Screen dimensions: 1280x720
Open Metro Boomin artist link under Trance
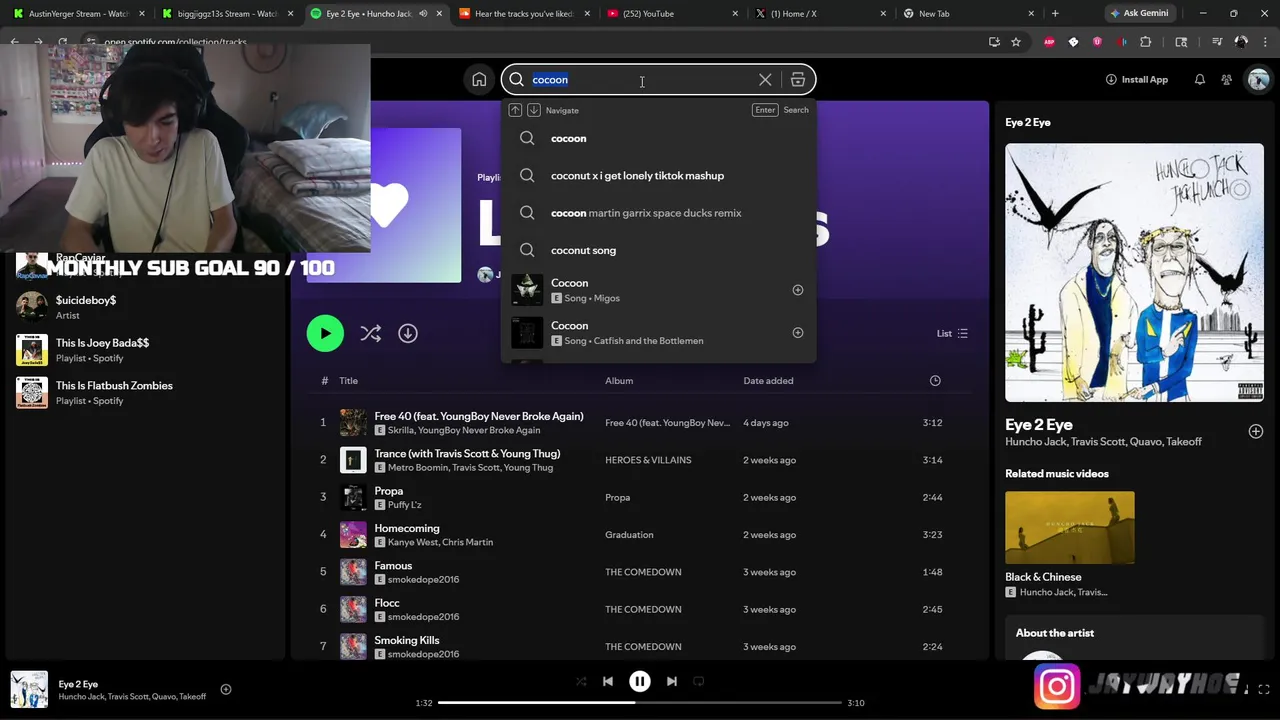[417, 468]
